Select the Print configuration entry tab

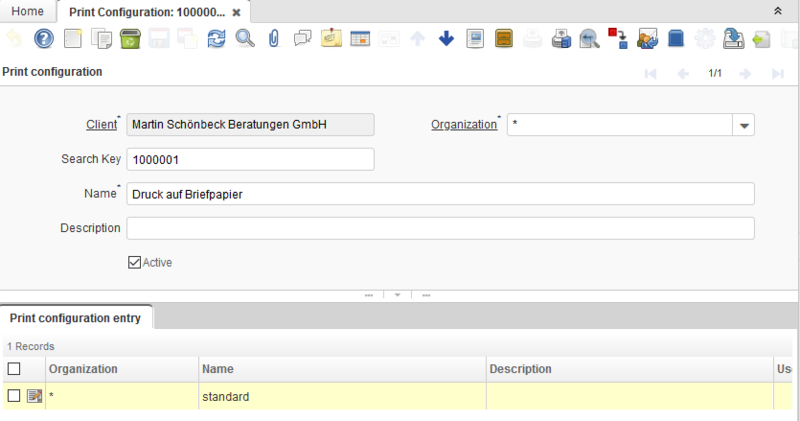click(76, 318)
